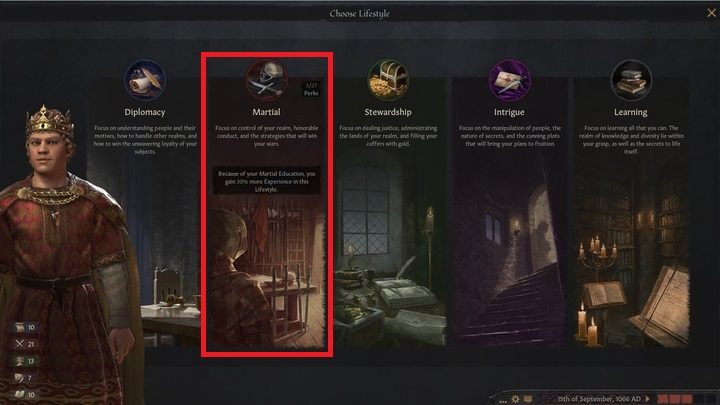Screen dimensions: 720x405
Task: Click the Stewardship treasure chest icon
Action: click(x=388, y=80)
